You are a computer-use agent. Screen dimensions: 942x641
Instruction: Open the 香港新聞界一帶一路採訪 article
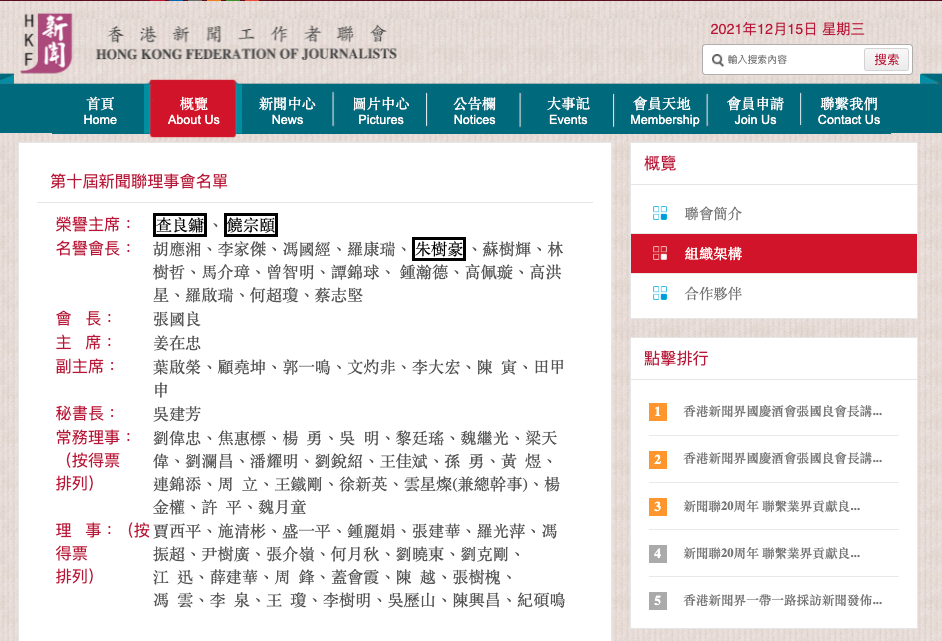(782, 600)
